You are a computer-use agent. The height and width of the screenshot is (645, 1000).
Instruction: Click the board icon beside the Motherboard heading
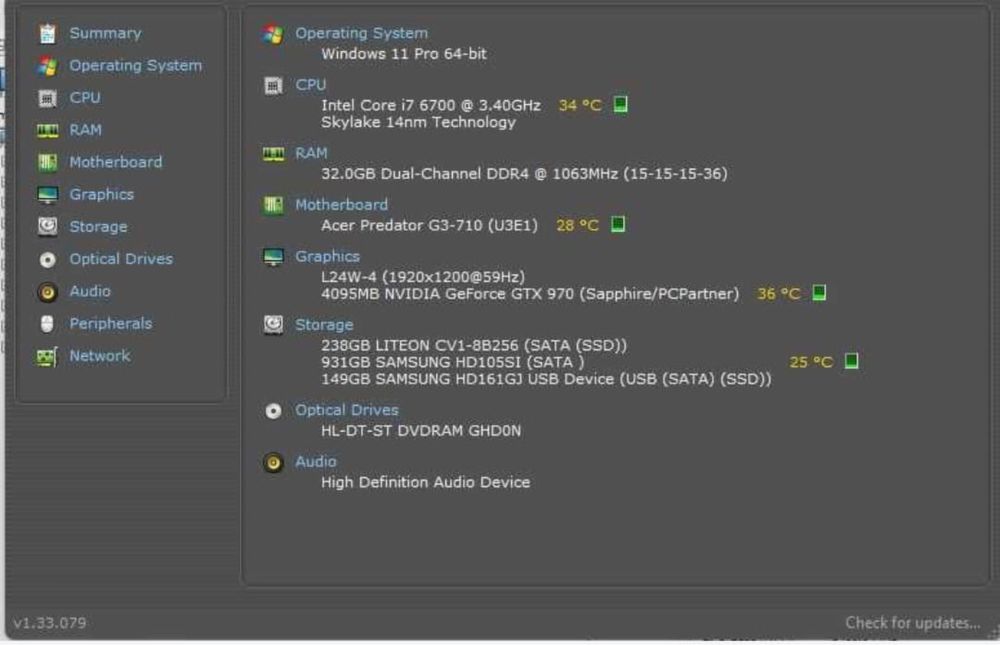[x=274, y=205]
